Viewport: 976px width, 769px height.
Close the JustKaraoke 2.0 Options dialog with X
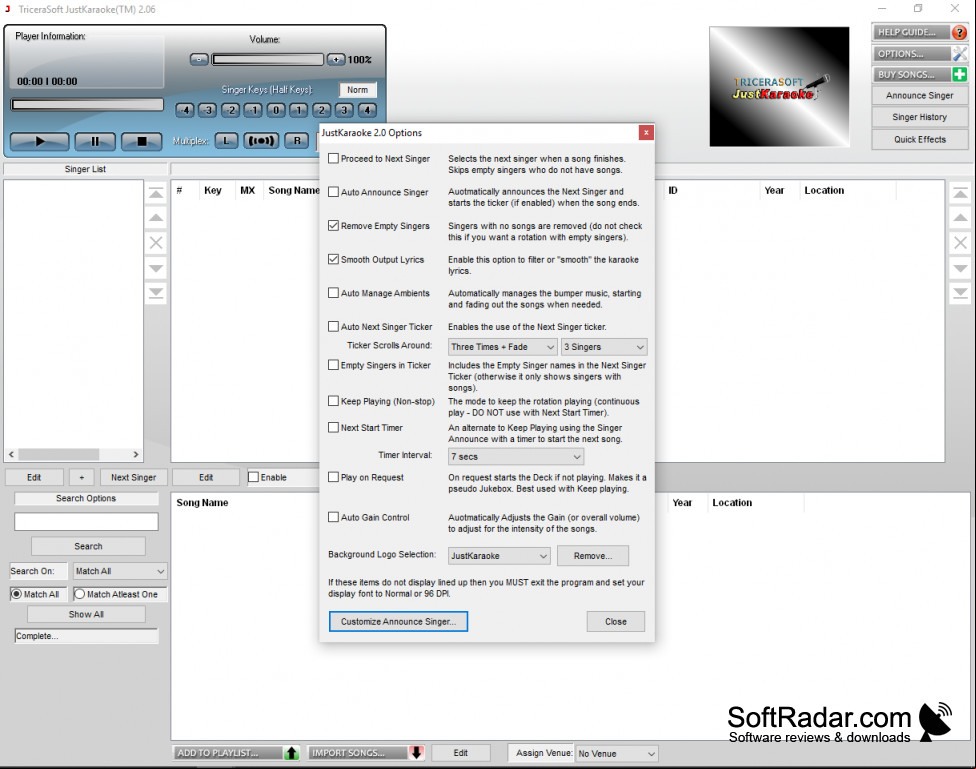click(646, 133)
